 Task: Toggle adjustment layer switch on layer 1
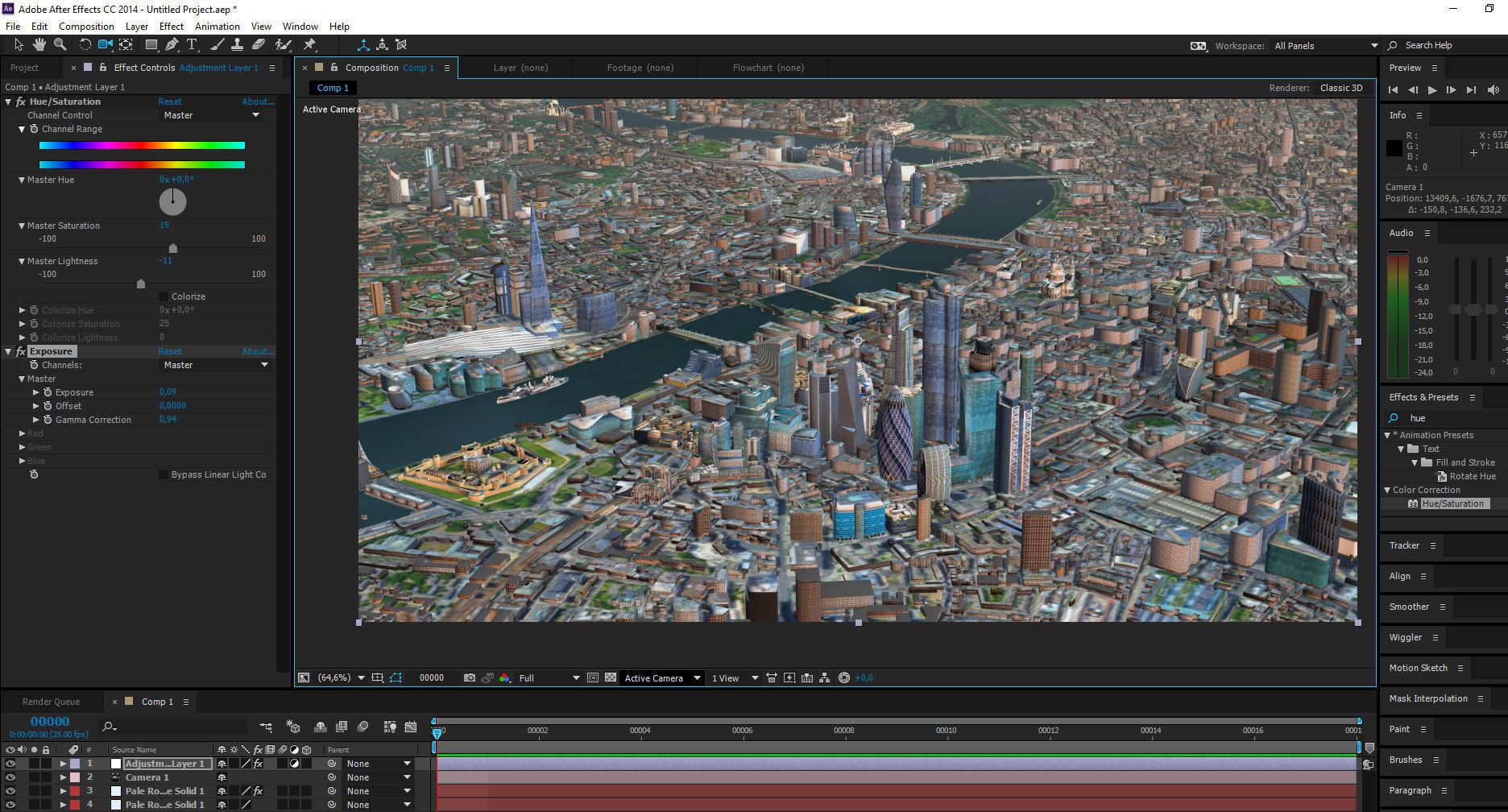294,764
